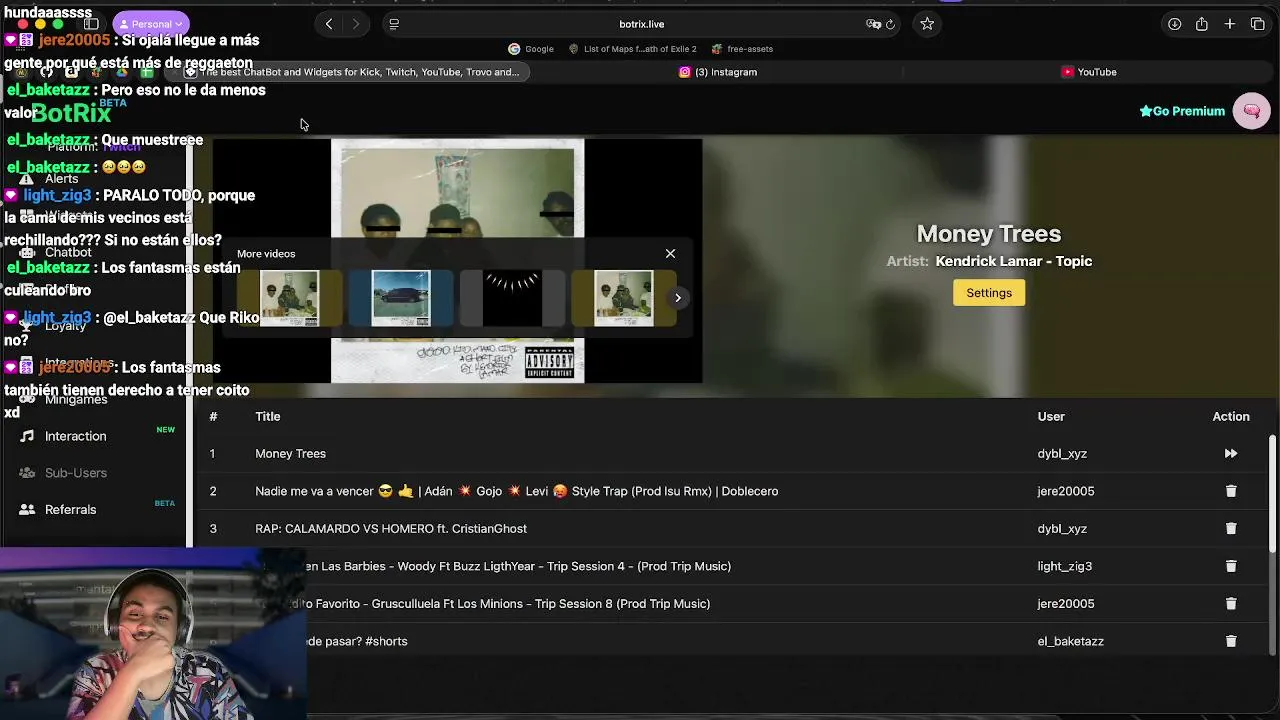Click the User column header

pyautogui.click(x=1051, y=416)
